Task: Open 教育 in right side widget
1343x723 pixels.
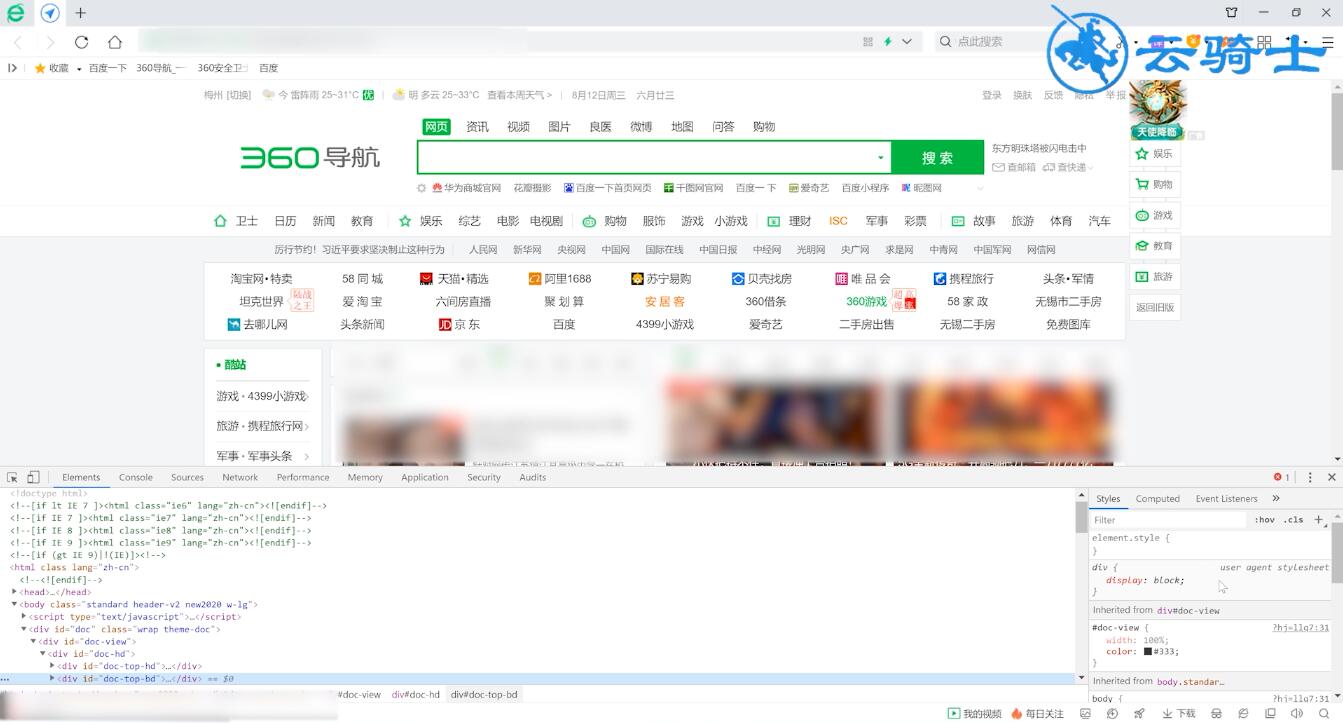Action: click(x=1154, y=245)
